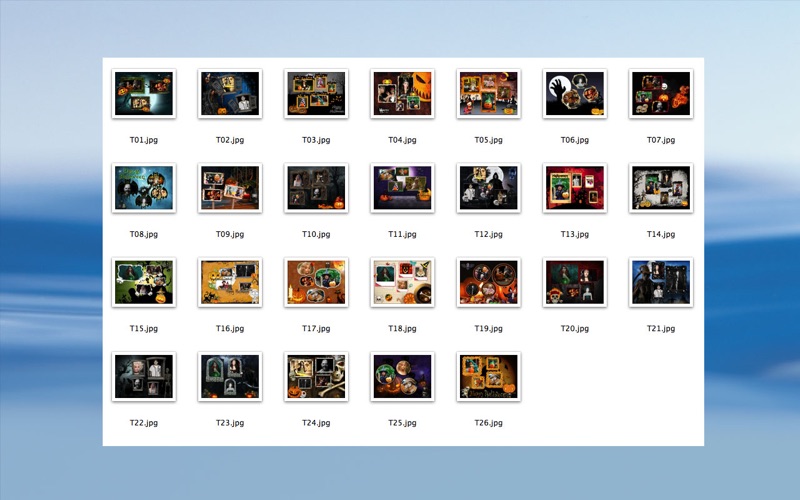Screen dimensions: 800x500
Task: Select the T10.jpg thumbnail image
Action: pos(316,188)
